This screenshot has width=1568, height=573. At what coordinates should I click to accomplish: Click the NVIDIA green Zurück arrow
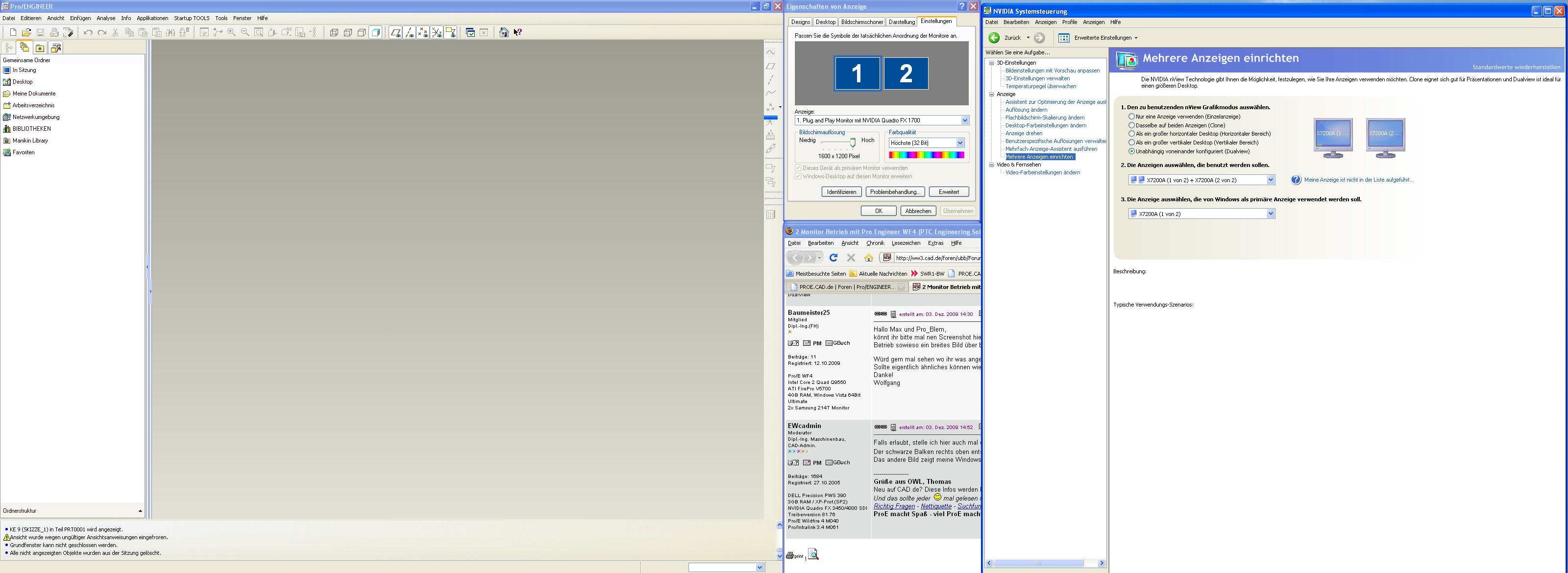click(x=994, y=38)
